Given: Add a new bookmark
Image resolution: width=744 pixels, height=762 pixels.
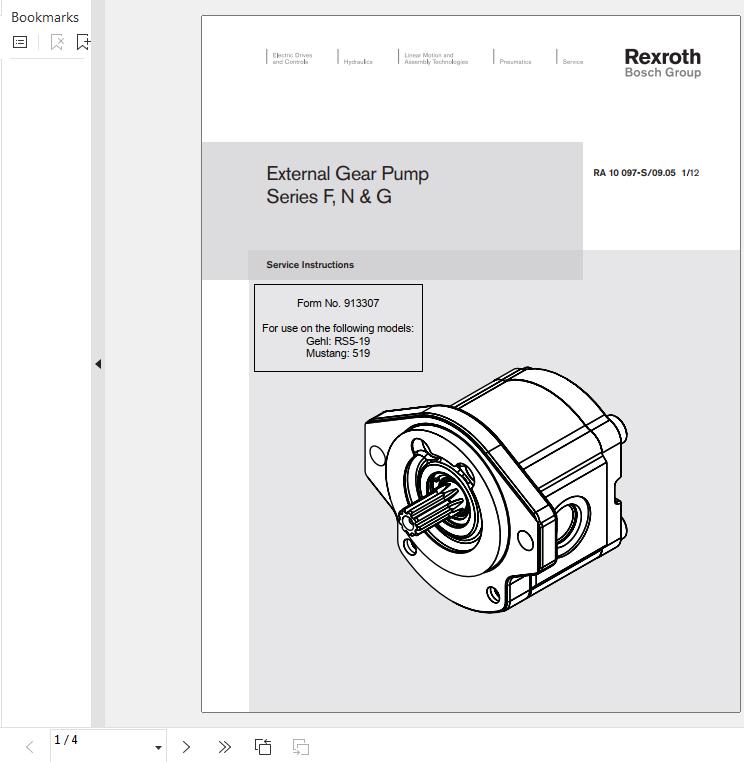Looking at the screenshot, I should click(83, 42).
